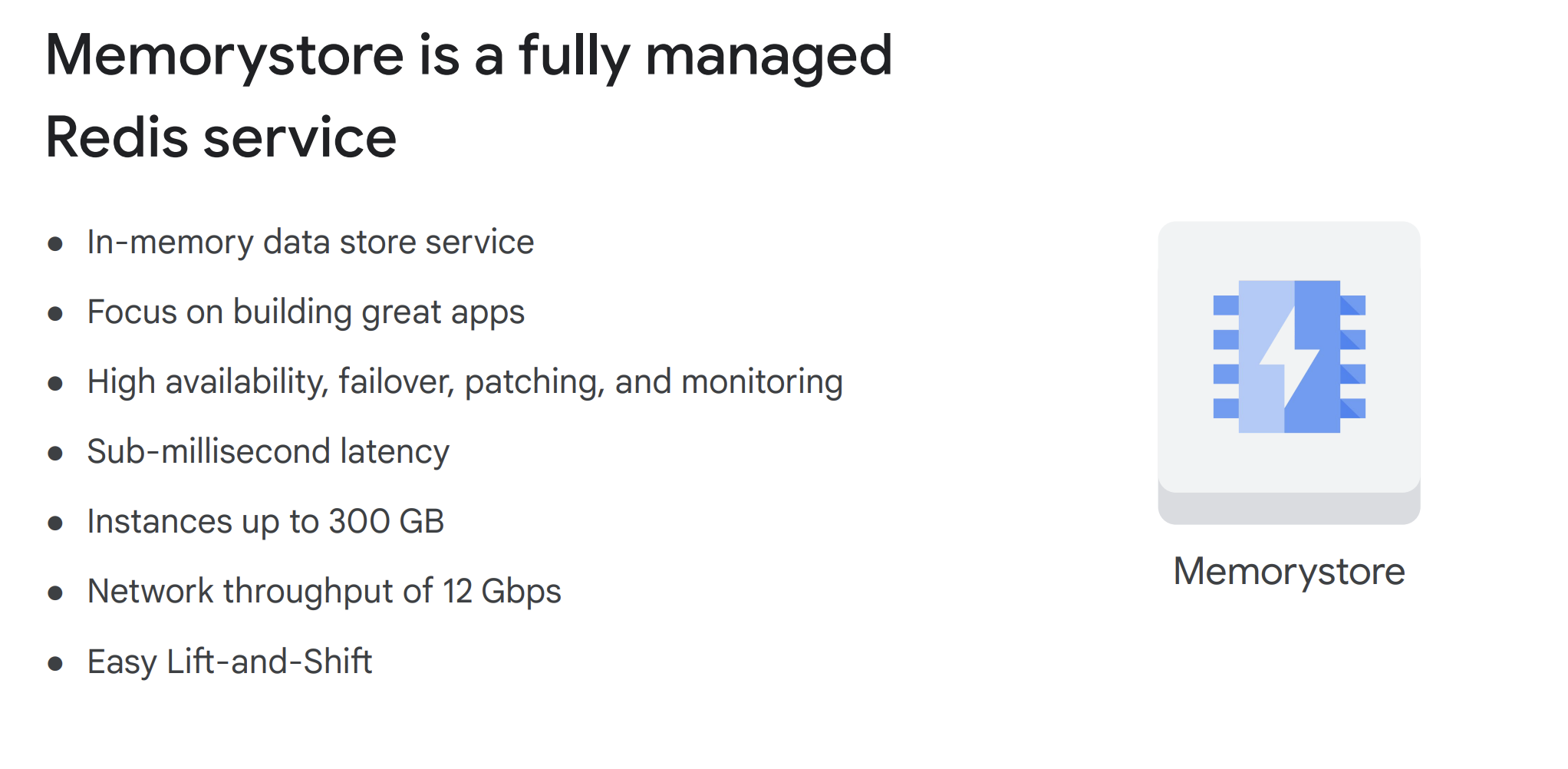Click the bullet dot before In-memory data store
Image resolution: width=1568 pixels, height=769 pixels.
[x=55, y=244]
